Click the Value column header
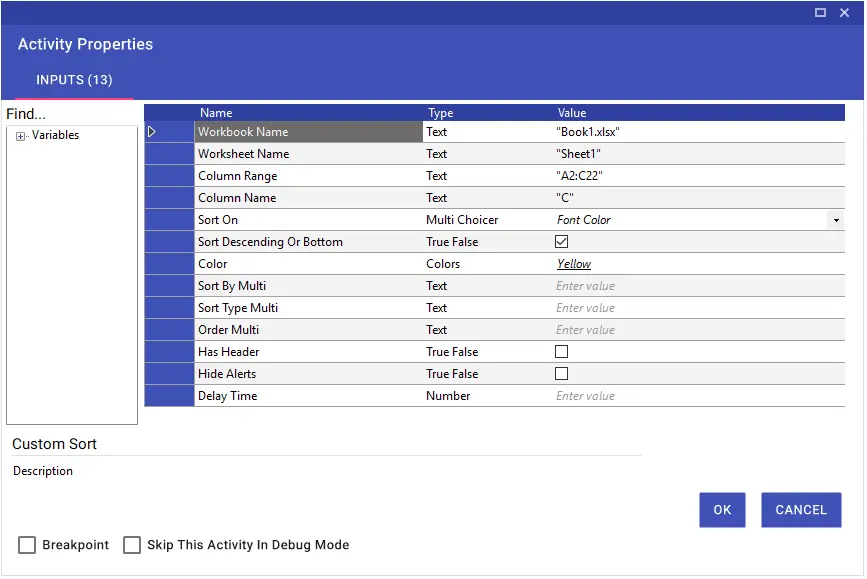Viewport: 867px width, 579px height. tap(571, 113)
